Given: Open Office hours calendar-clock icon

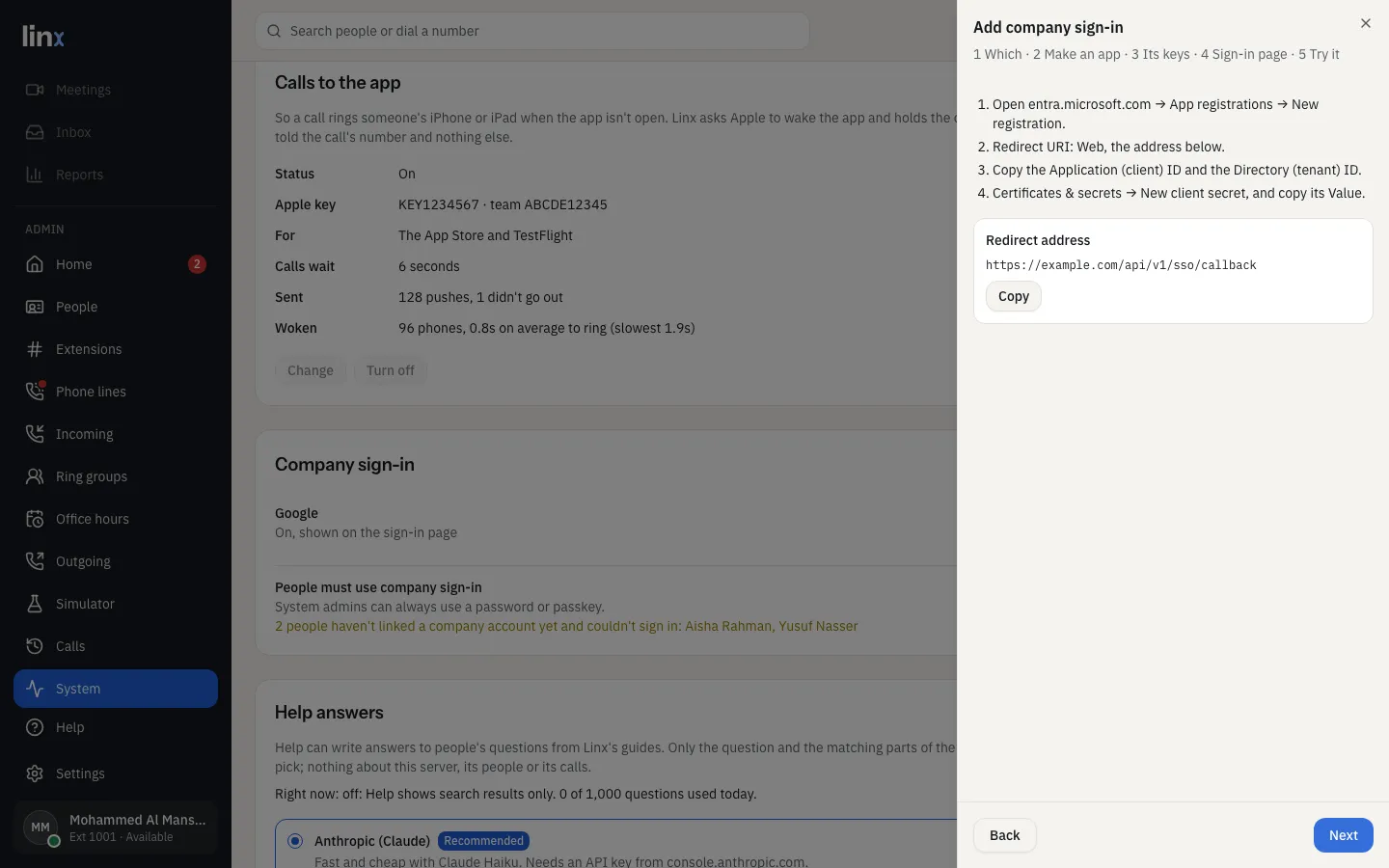Looking at the screenshot, I should (x=35, y=519).
